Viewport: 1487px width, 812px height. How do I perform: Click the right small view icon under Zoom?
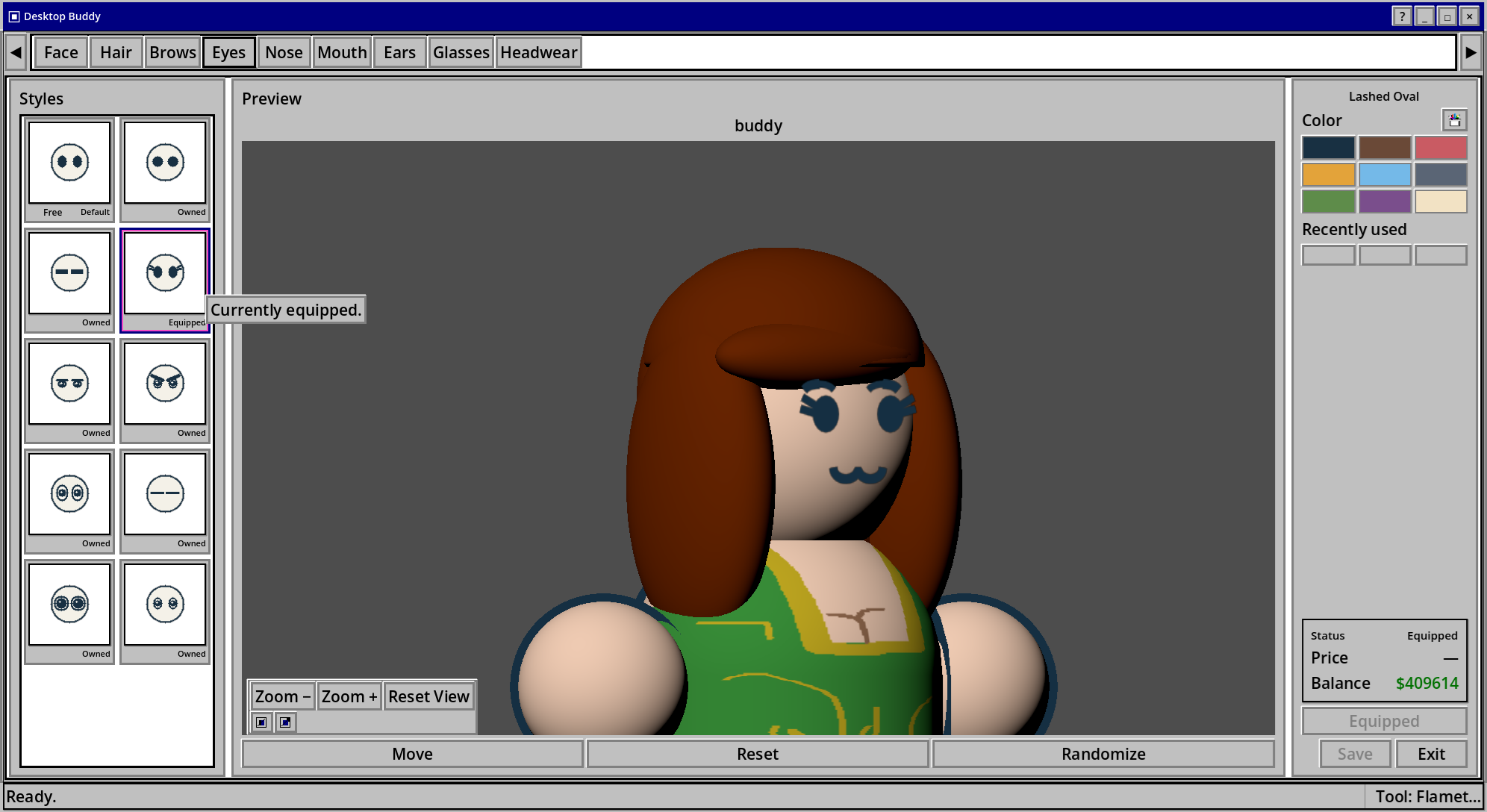(285, 722)
